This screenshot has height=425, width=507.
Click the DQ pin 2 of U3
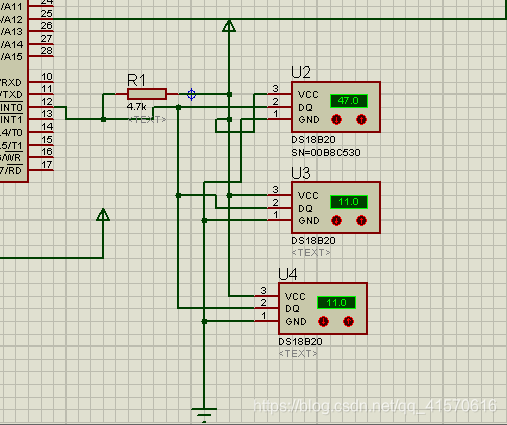pos(279,208)
